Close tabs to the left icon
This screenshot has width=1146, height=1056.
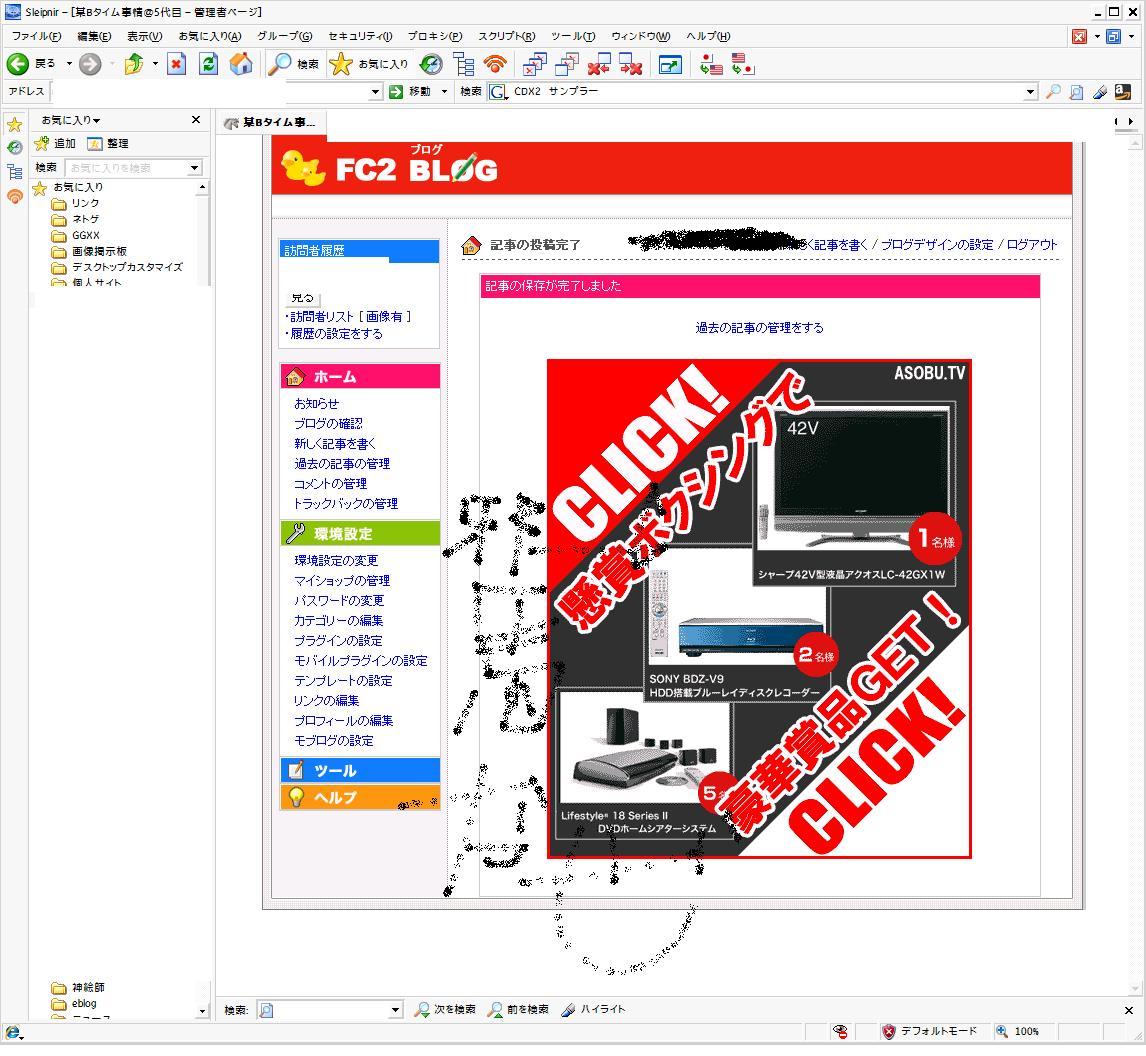(599, 64)
